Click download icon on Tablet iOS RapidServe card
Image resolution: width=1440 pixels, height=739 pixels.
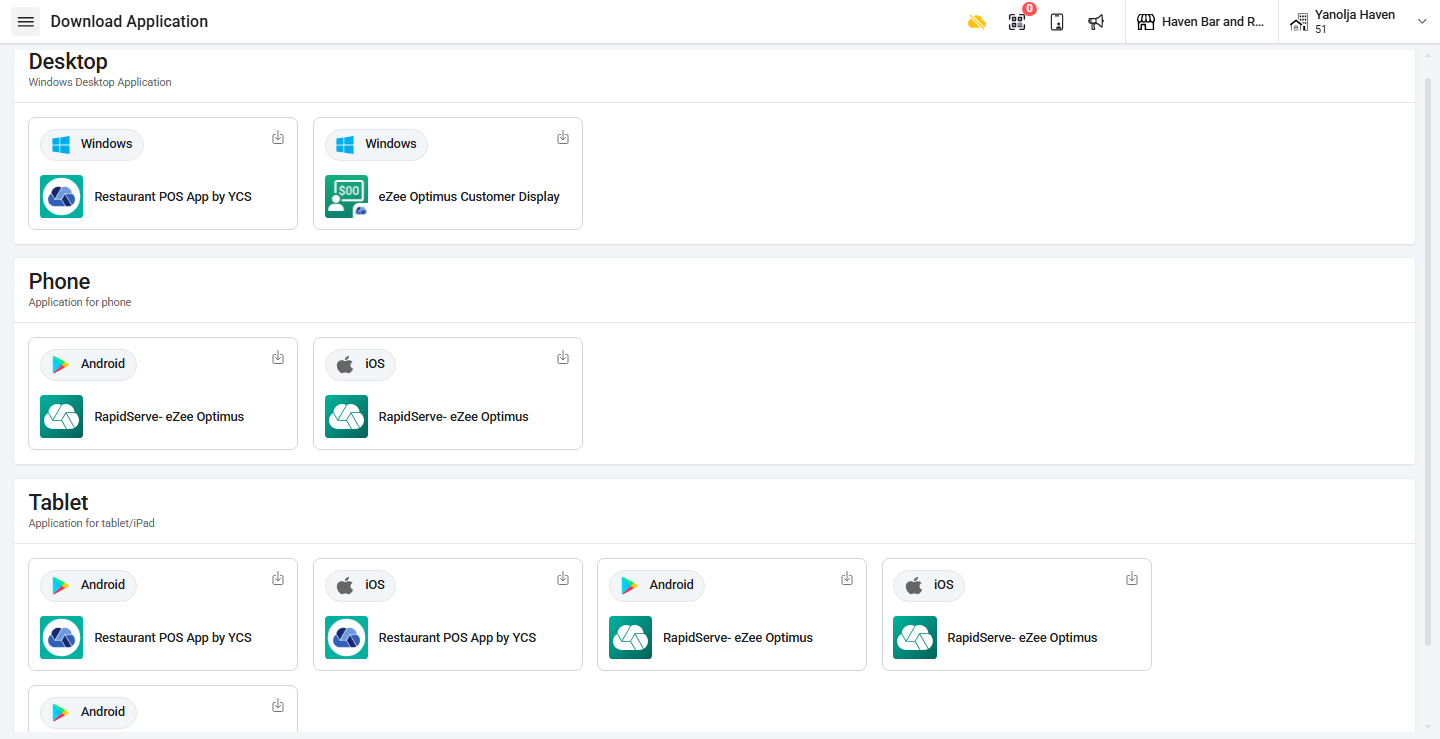pyautogui.click(x=1132, y=579)
